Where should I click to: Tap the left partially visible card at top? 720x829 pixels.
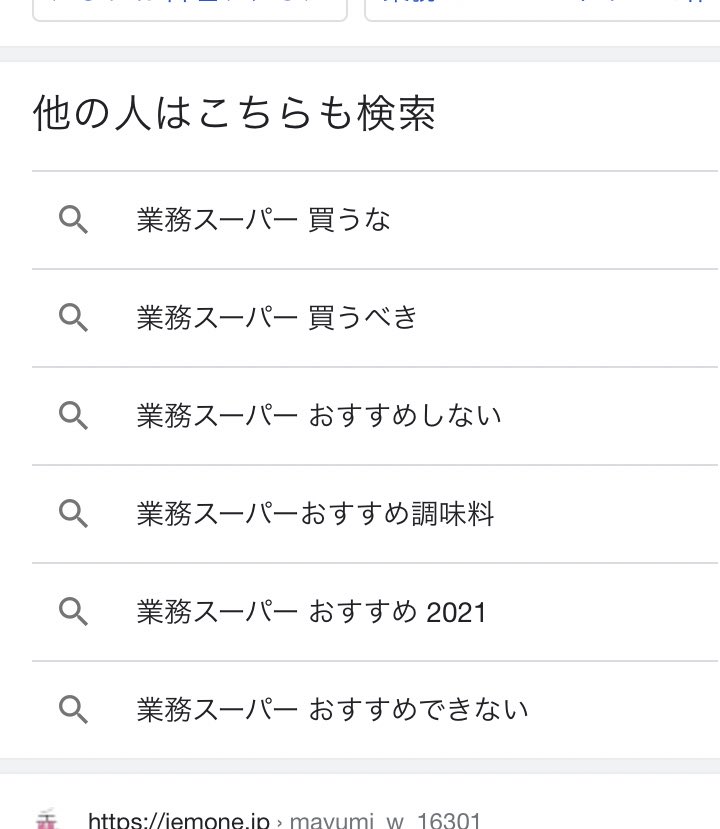pos(190,11)
